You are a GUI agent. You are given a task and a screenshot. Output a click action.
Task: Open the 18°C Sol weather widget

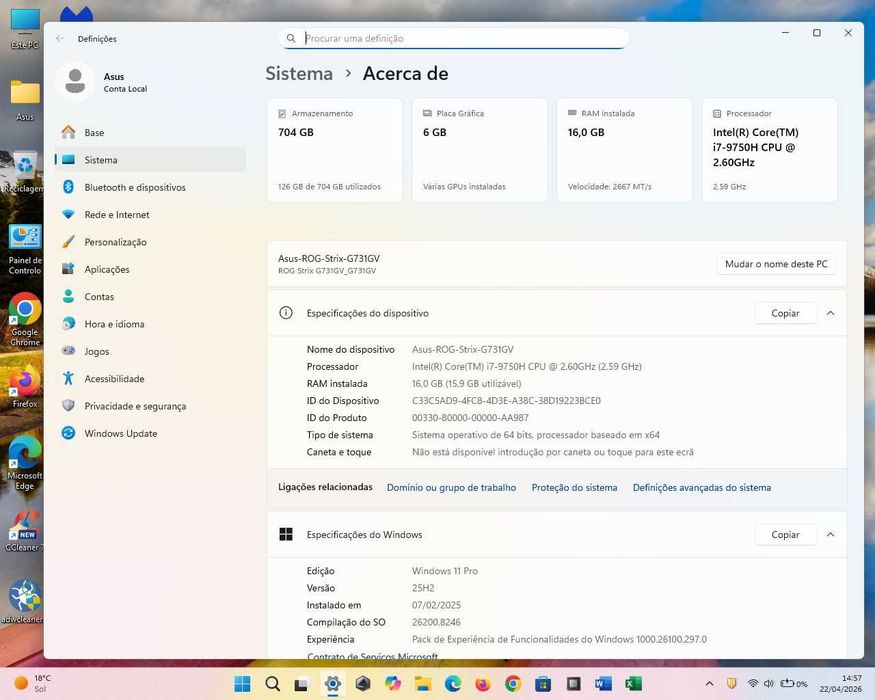tap(33, 683)
